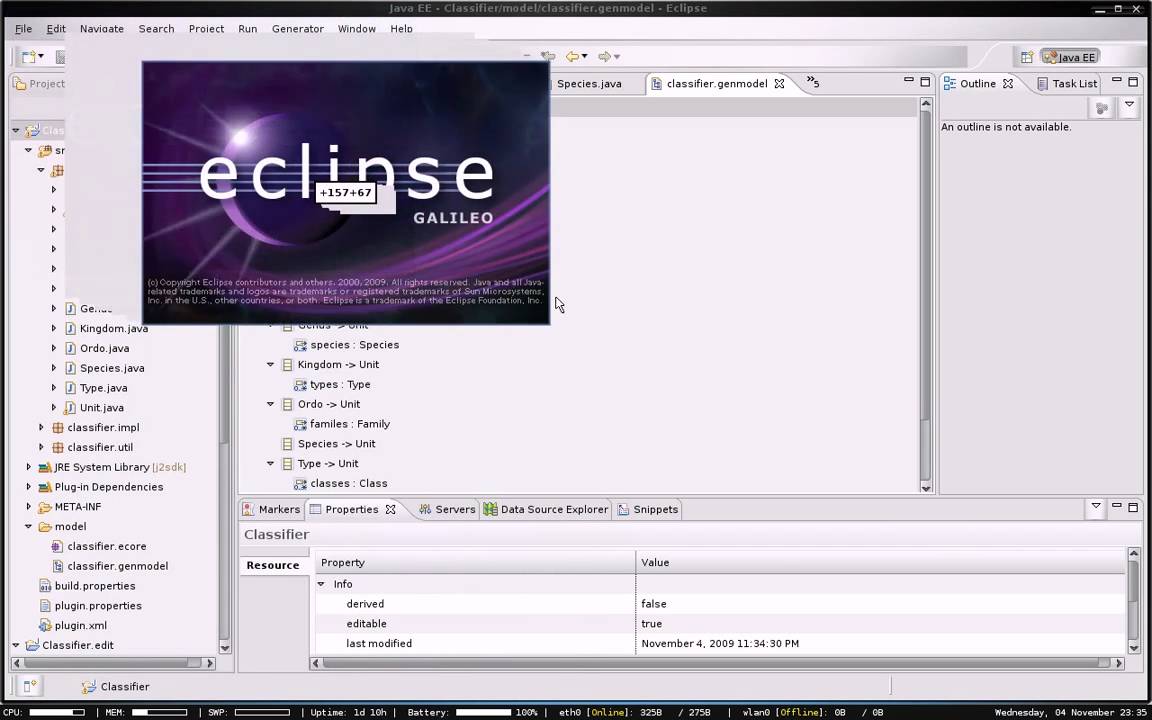
Task: Click the fast view status bar icon
Action: (x=29, y=686)
